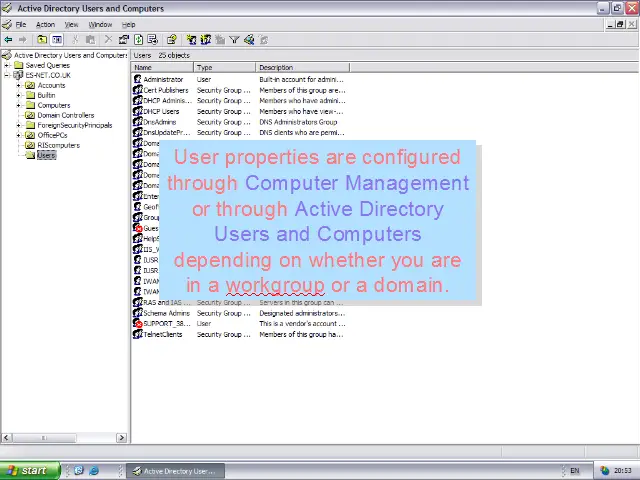This screenshot has width=640, height=480.
Task: Select the Builtin container
Action: tap(46, 95)
